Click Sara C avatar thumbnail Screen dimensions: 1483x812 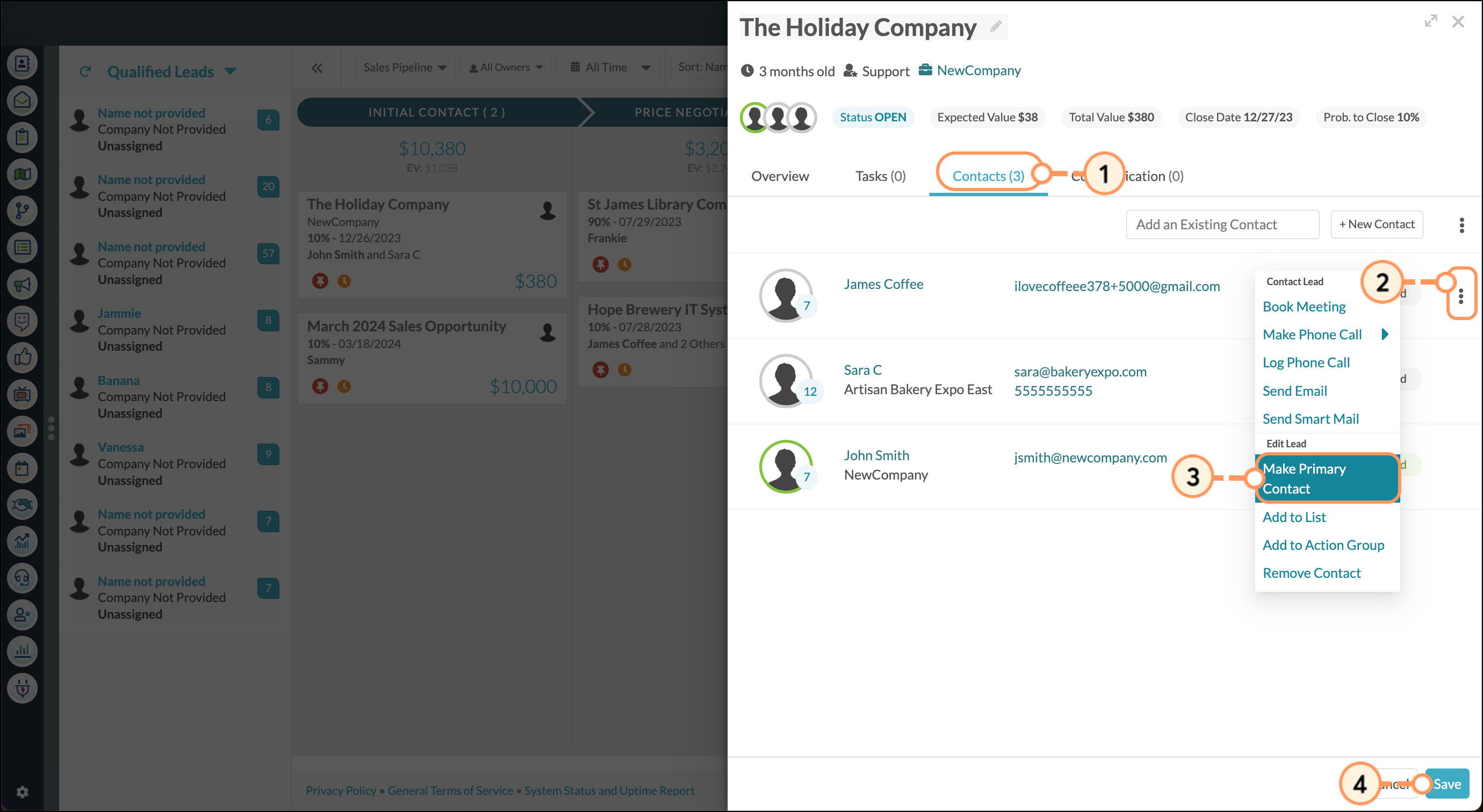click(x=786, y=381)
